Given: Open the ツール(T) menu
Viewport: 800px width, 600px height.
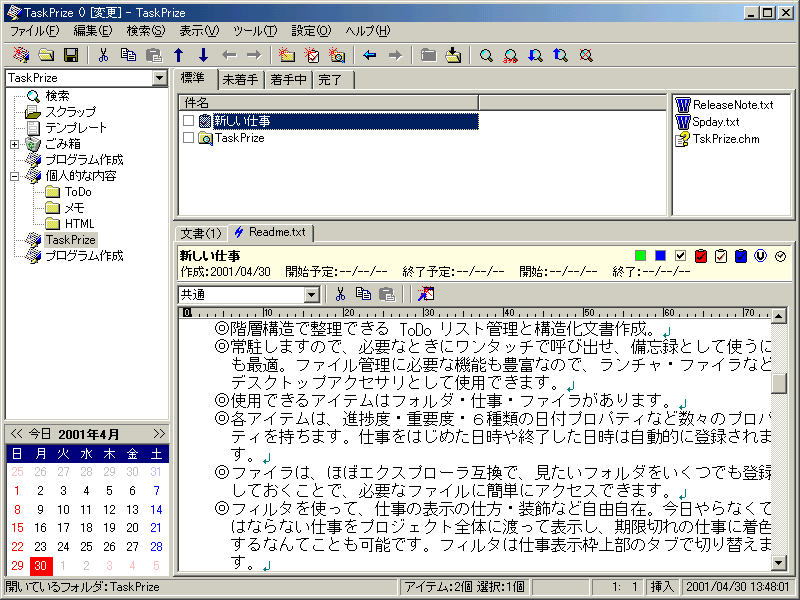Looking at the screenshot, I should click(x=255, y=31).
